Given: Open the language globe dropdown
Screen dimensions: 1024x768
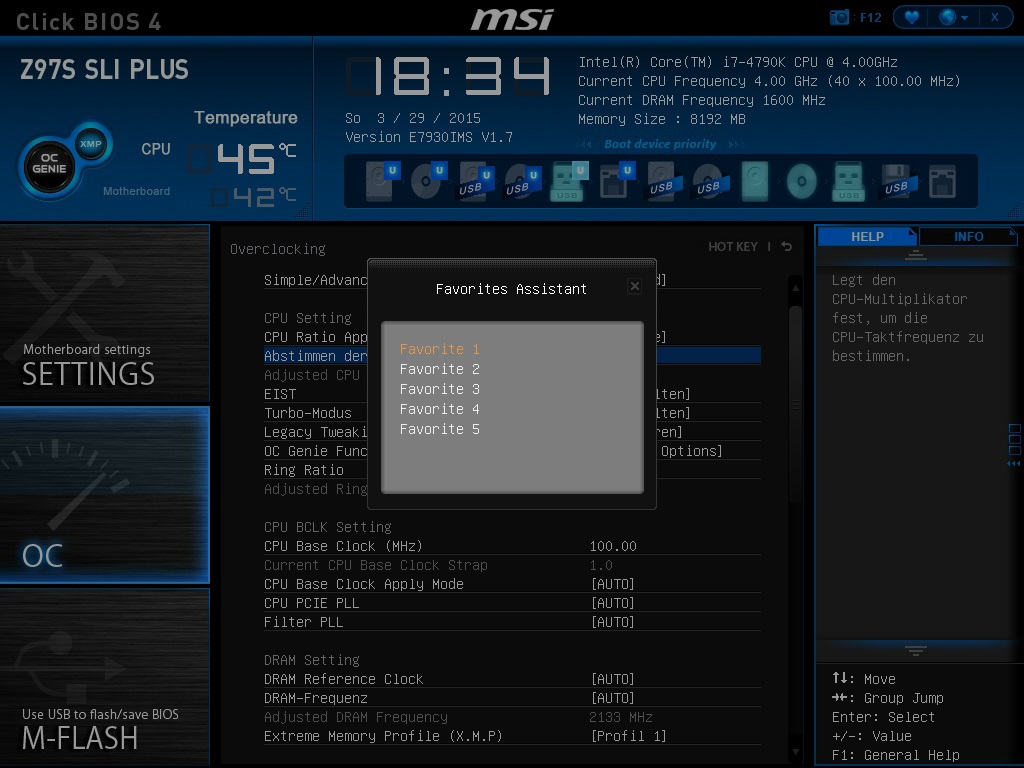Looking at the screenshot, I should [953, 17].
